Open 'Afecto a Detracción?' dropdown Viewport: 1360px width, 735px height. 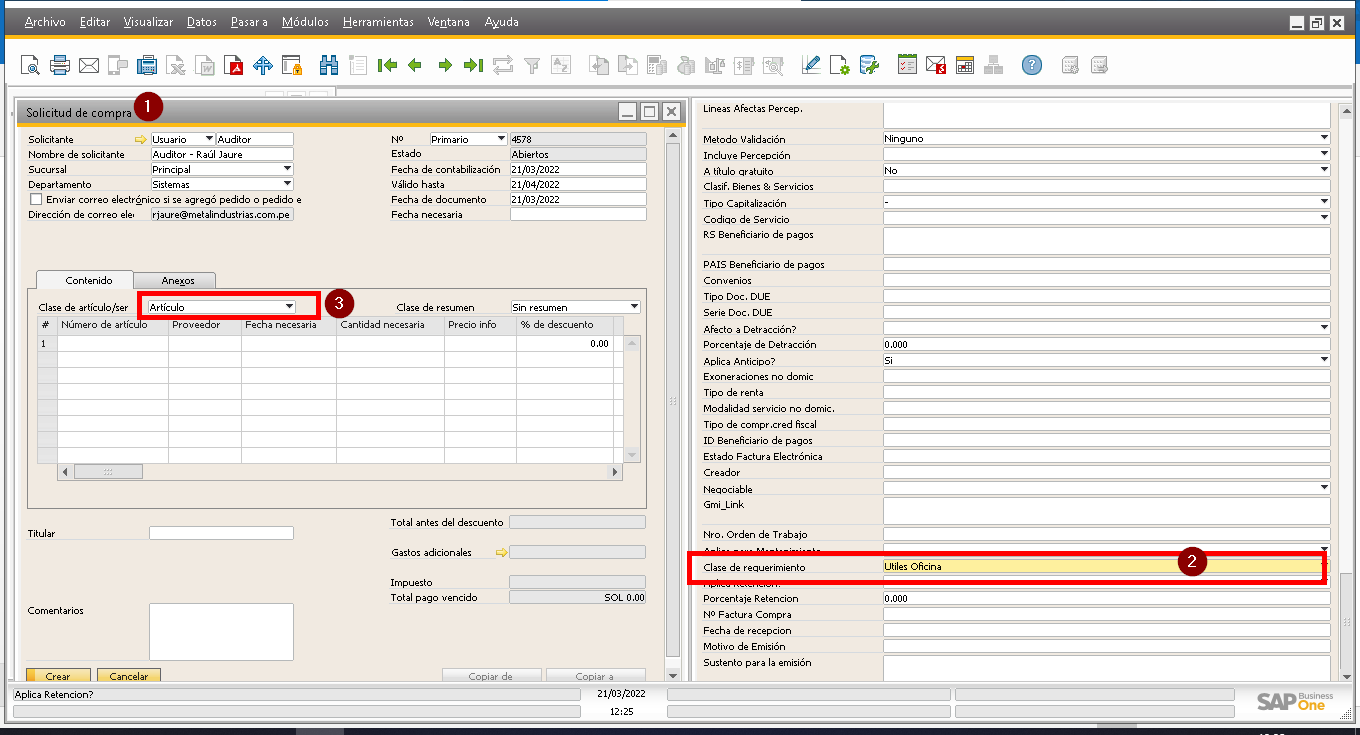click(x=1324, y=328)
